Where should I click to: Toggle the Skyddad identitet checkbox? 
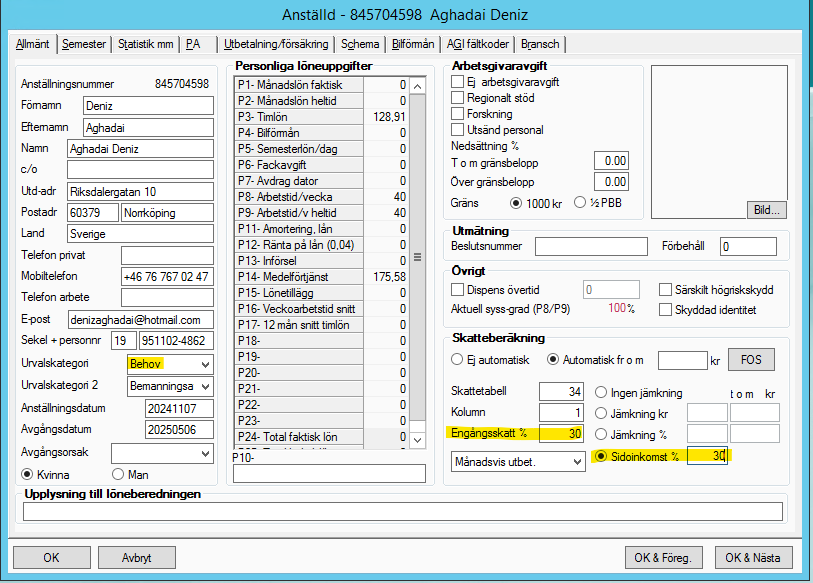[666, 310]
